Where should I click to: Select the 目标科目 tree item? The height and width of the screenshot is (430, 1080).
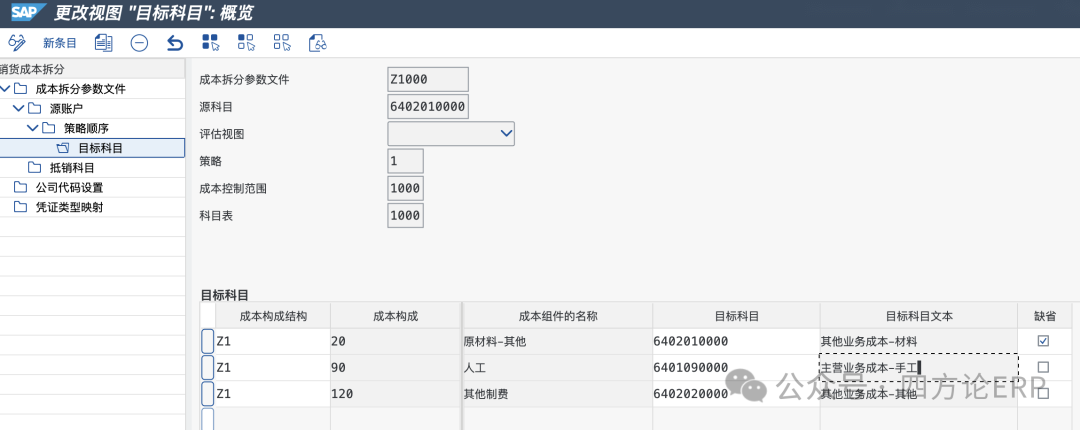[92, 148]
